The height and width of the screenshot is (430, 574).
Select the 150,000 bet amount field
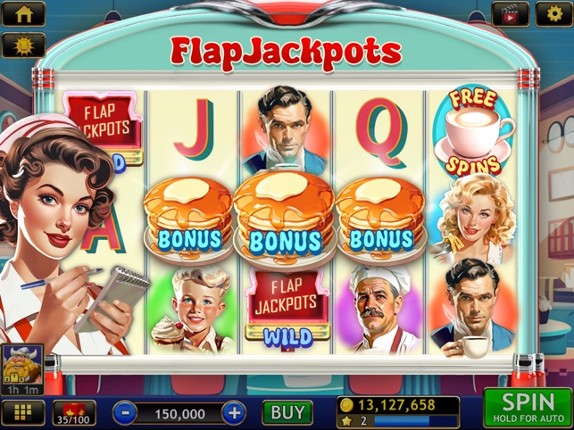tap(180, 414)
